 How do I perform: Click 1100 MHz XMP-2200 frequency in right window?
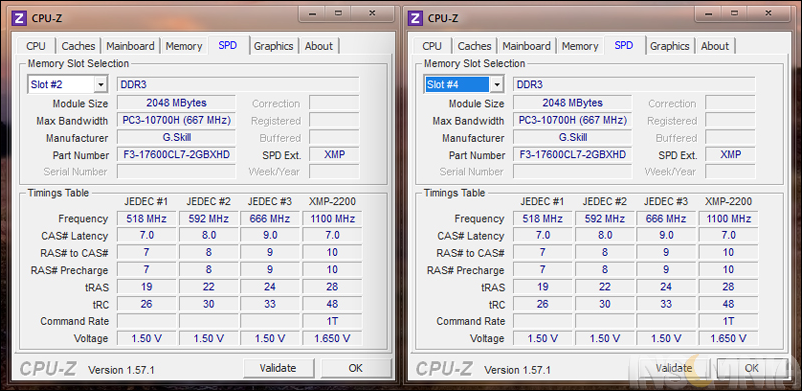pyautogui.click(x=728, y=219)
